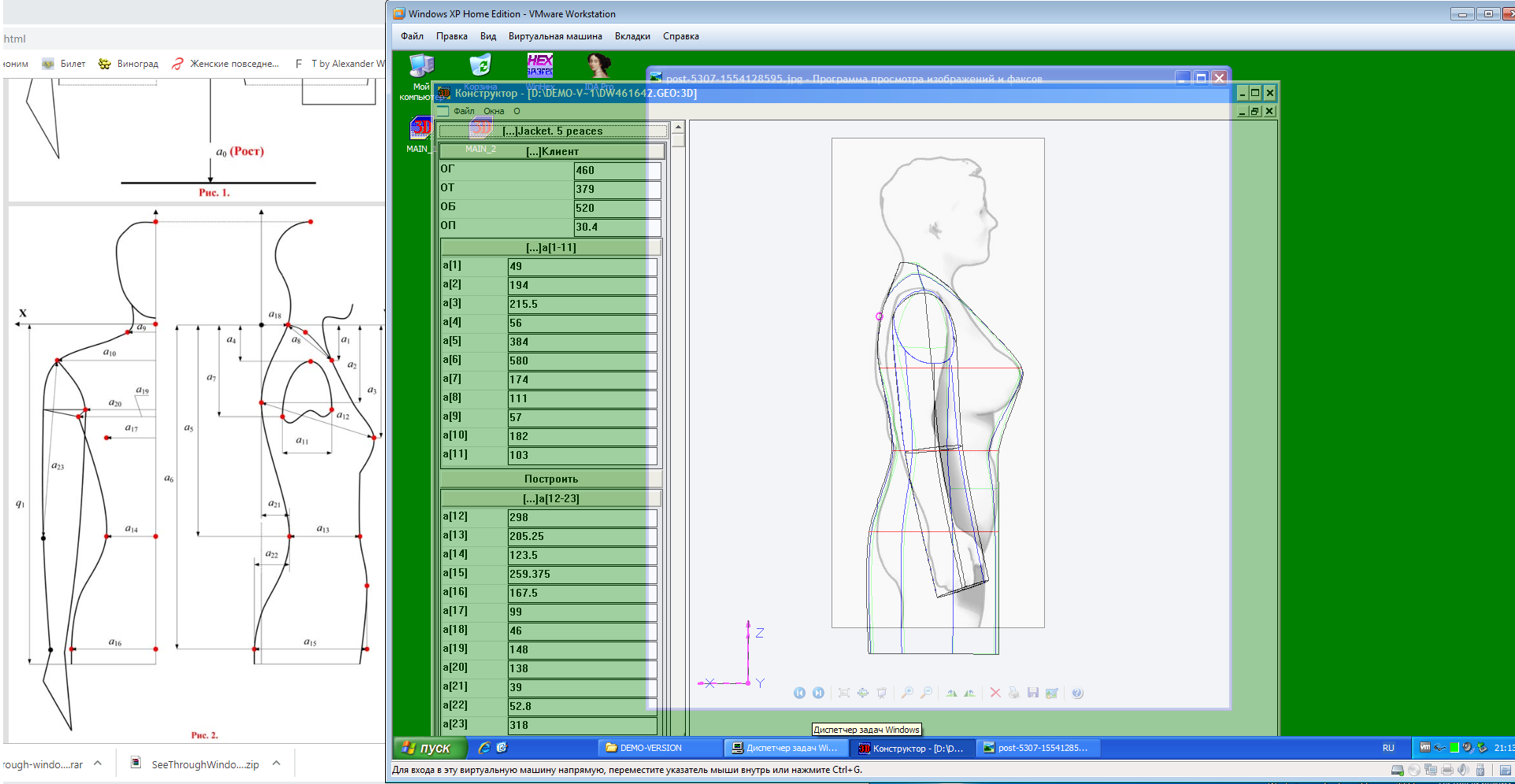
Task: Switch to DEMO-VERSION taskbar window
Action: click(x=659, y=748)
